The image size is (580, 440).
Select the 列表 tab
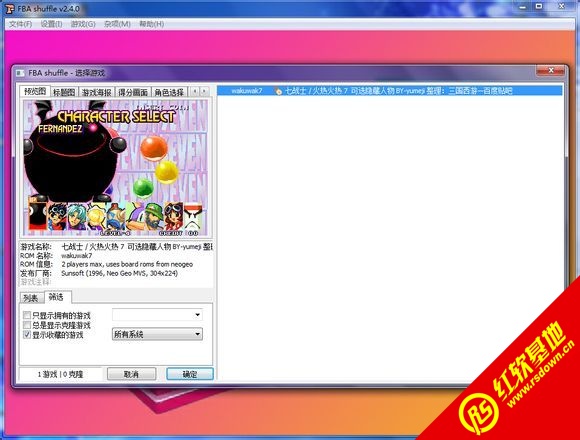(31, 298)
